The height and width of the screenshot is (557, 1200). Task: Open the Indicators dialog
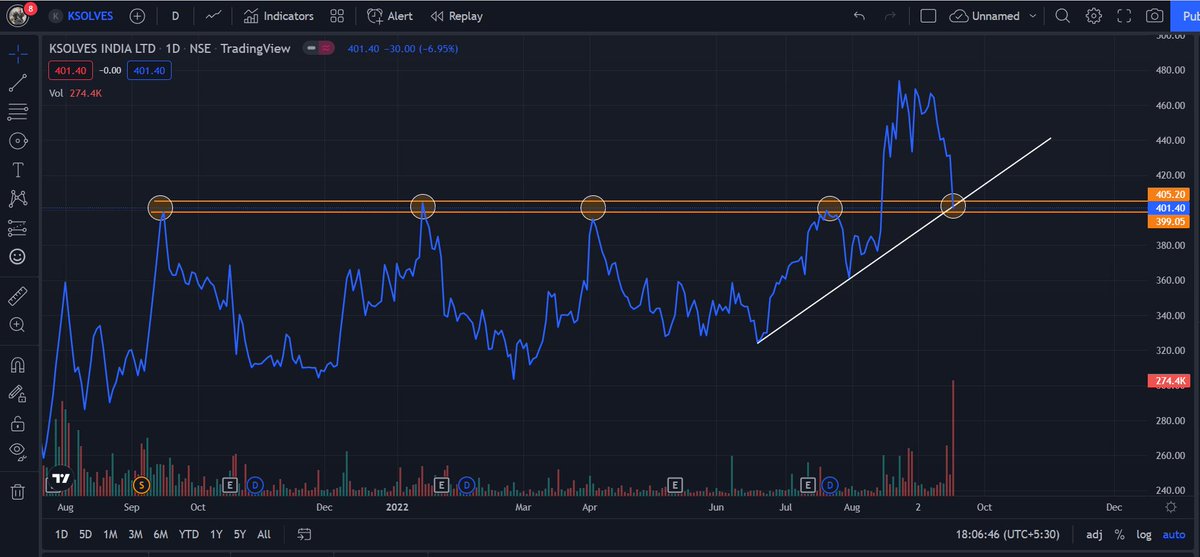pos(279,16)
